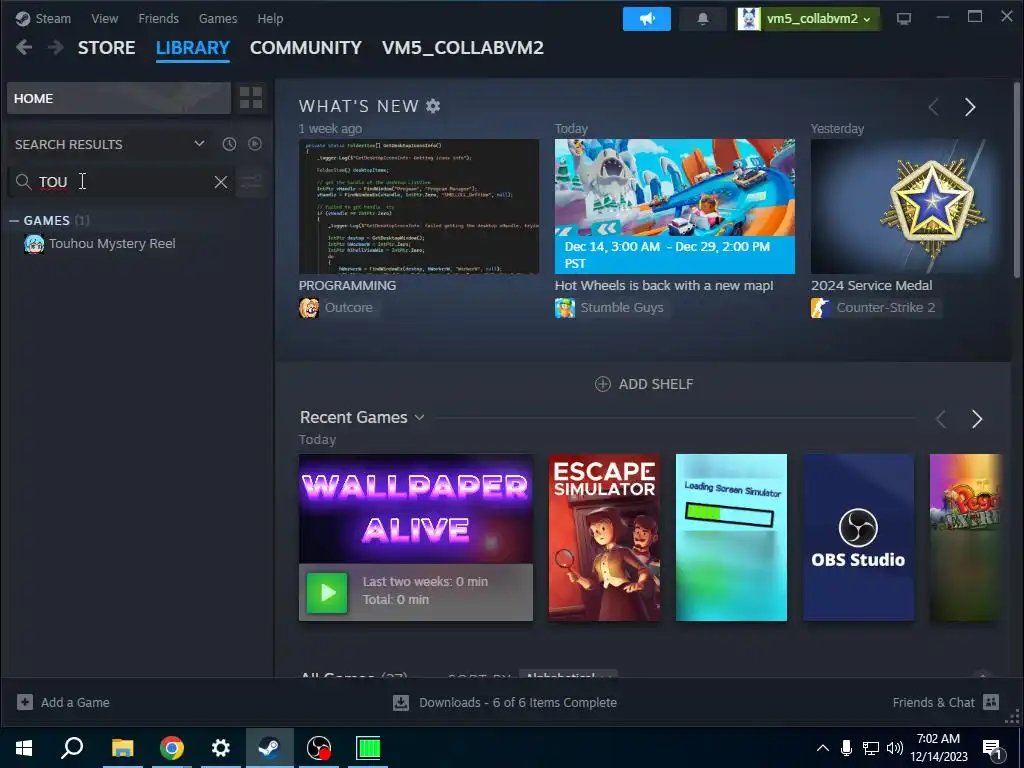Open the Hot Wheels event thumbnail

point(675,206)
